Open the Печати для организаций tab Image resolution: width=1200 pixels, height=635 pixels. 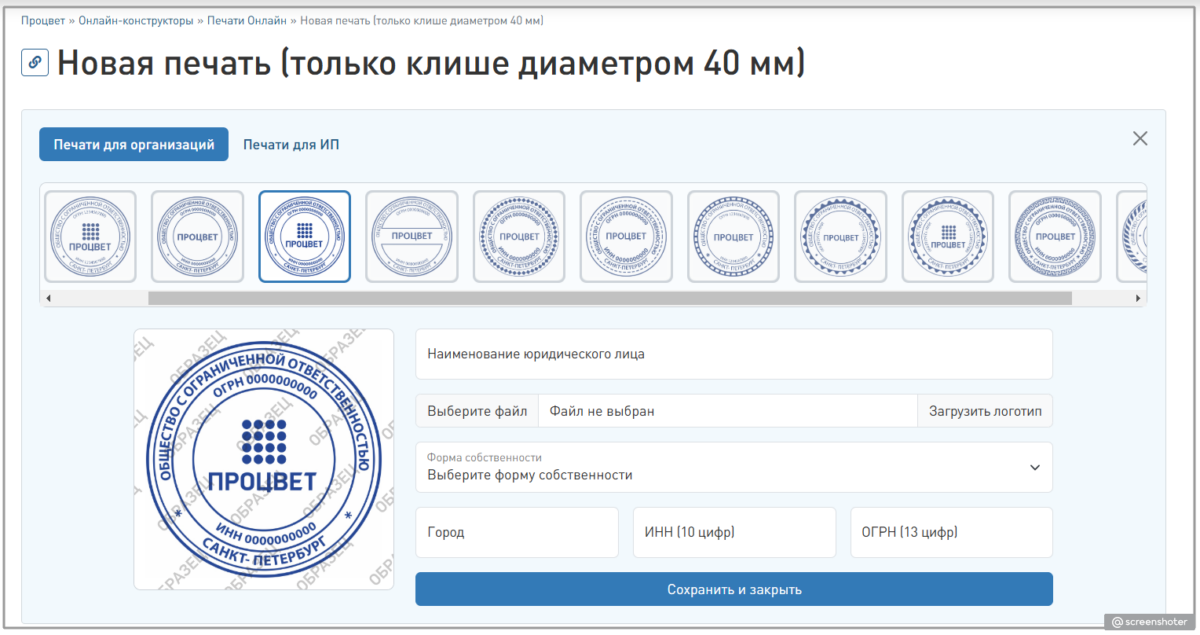[x=134, y=145]
